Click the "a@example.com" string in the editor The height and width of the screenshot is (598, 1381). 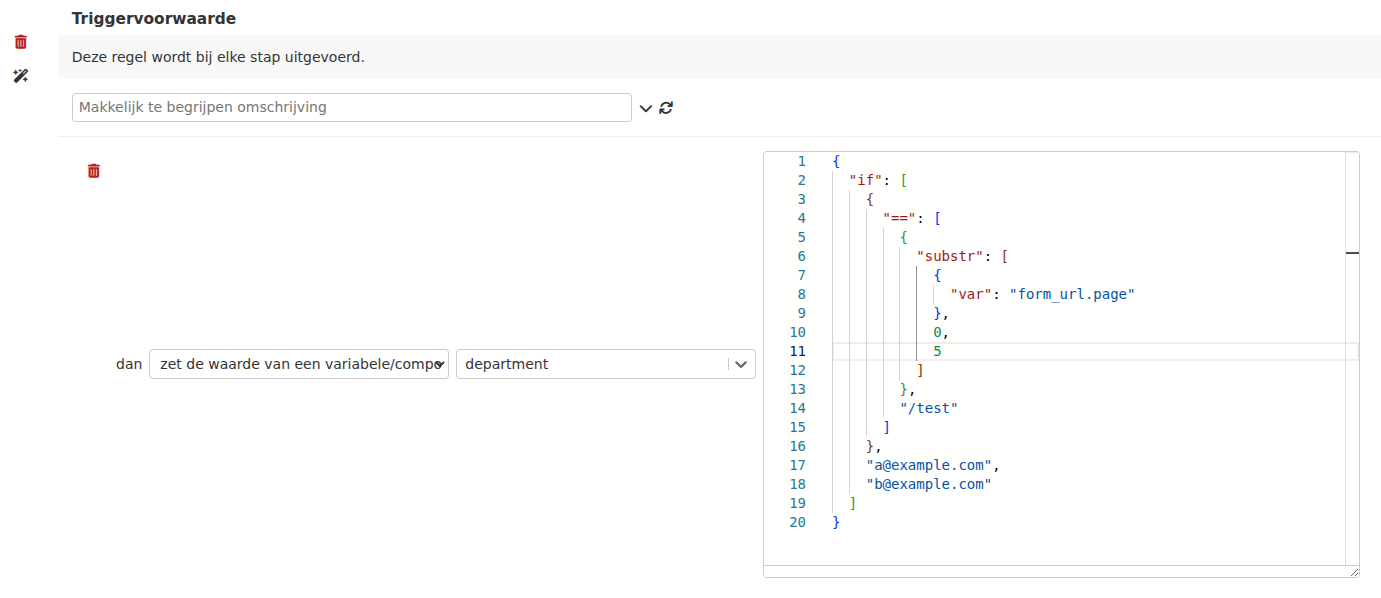930,465
